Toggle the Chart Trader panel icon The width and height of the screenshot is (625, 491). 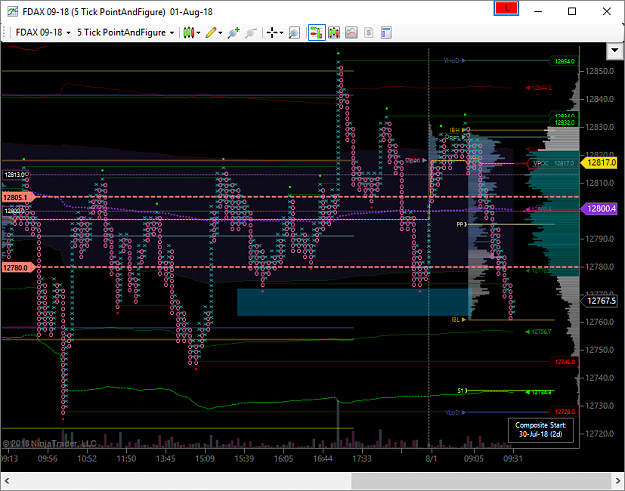click(317, 33)
